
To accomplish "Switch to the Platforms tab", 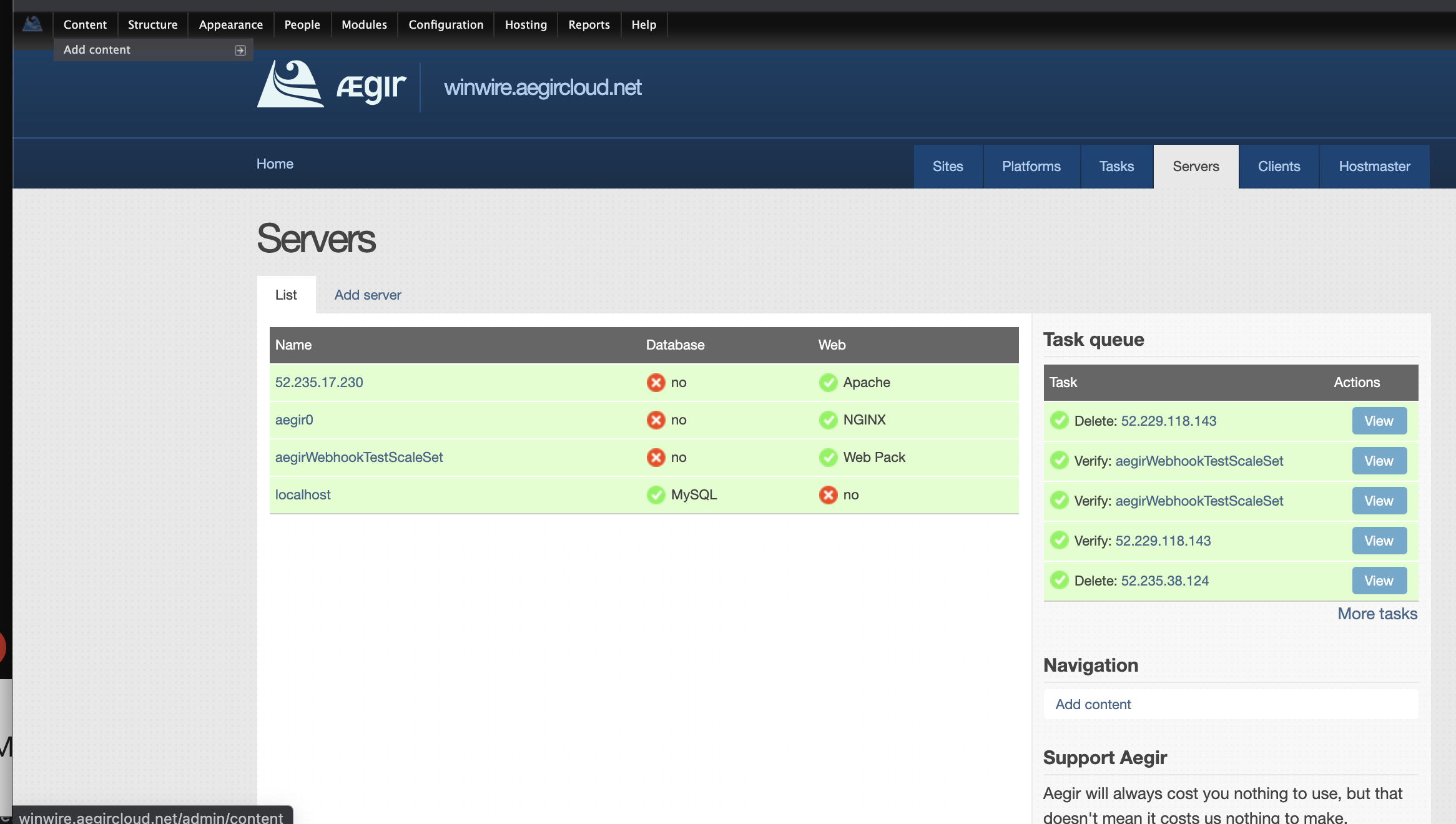I will 1031,167.
